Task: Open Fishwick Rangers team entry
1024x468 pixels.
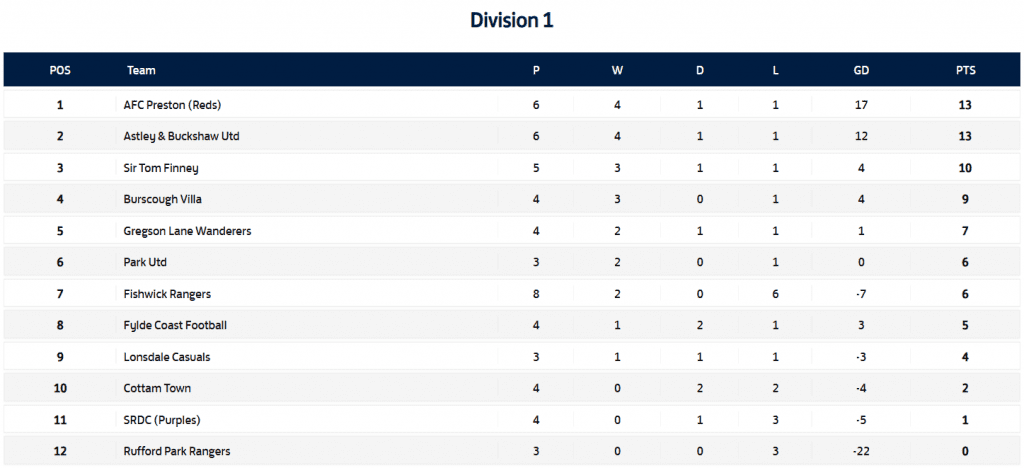Action: pos(167,294)
